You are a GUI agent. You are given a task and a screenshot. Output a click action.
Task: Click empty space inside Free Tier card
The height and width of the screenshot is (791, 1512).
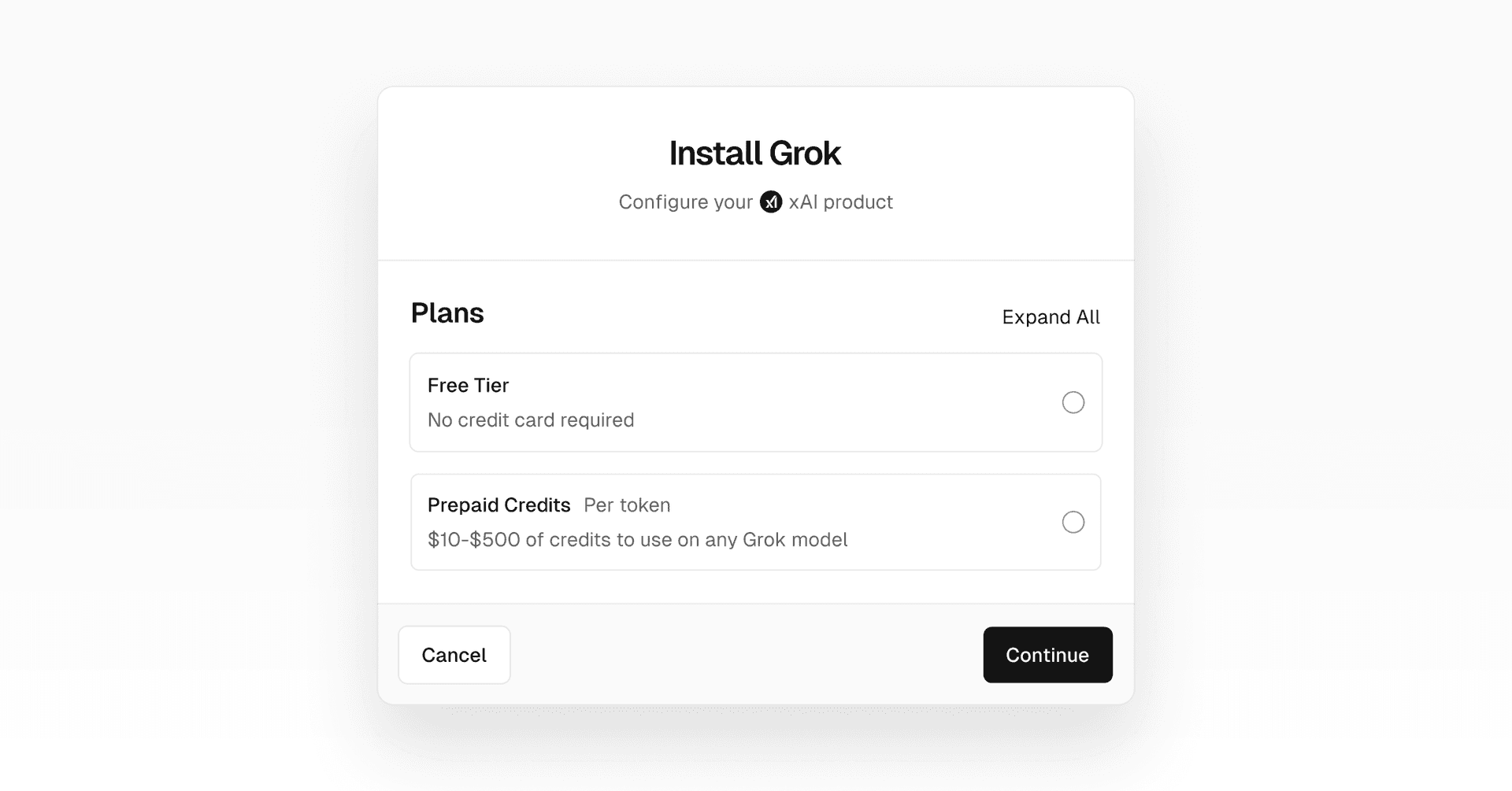point(827,402)
